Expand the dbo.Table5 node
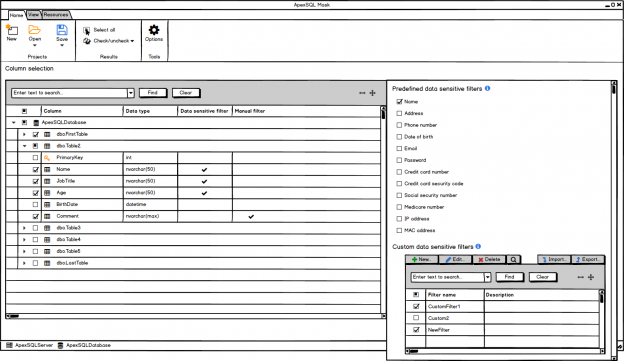The height and width of the screenshot is (361, 624). pos(24,252)
